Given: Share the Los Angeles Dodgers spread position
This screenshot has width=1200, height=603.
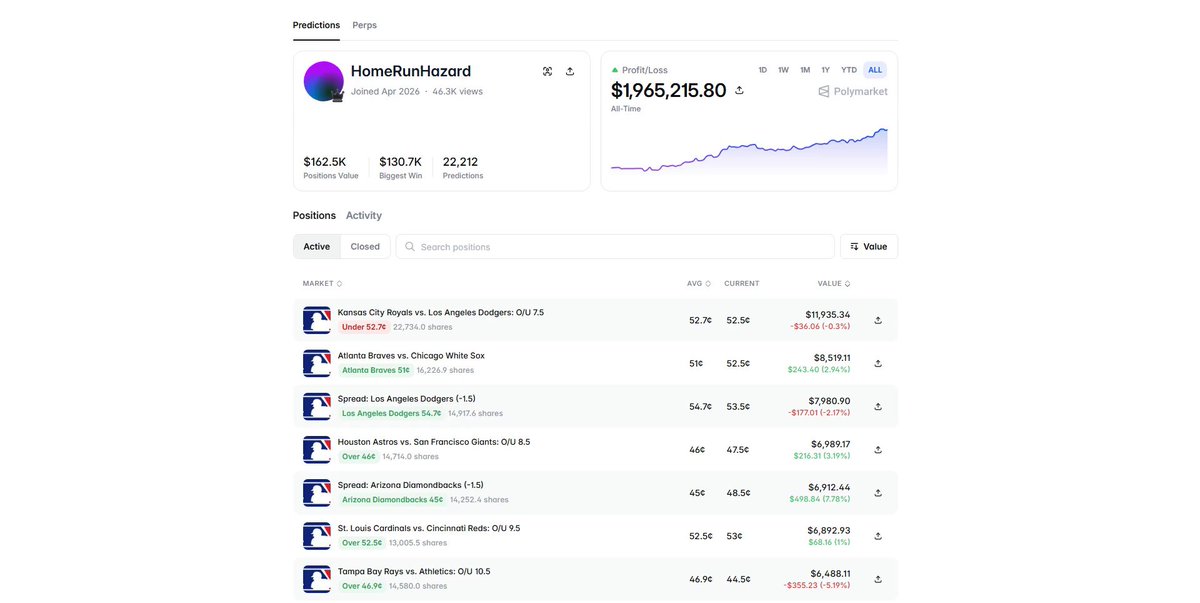Looking at the screenshot, I should click(x=878, y=406).
